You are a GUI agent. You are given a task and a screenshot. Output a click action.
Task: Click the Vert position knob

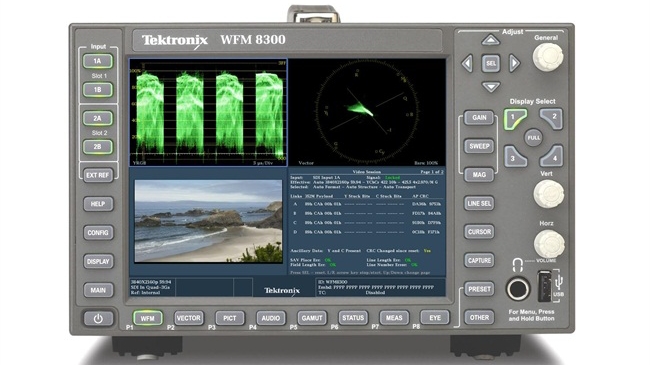tap(548, 194)
